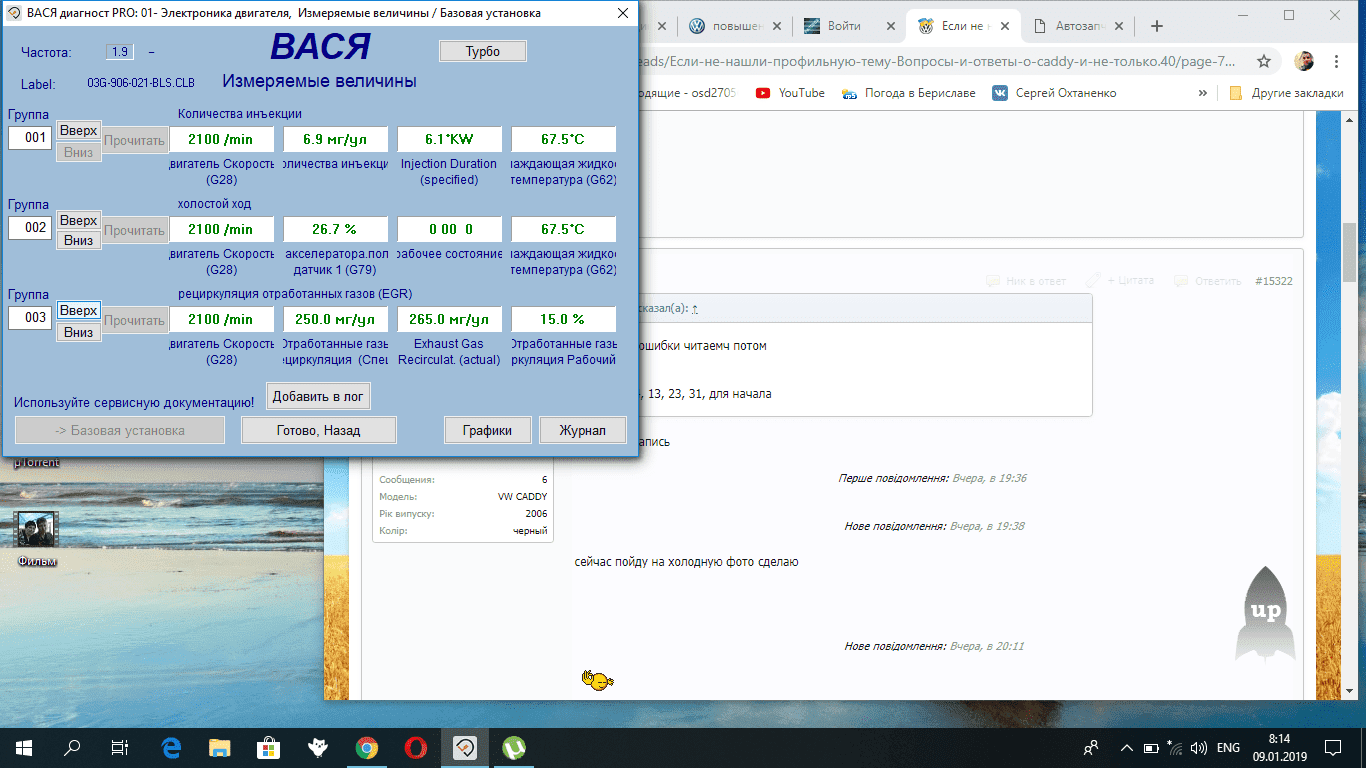Click the rocket 'up' scroll-to-top icon
This screenshot has height=768, width=1366.
[1265, 612]
